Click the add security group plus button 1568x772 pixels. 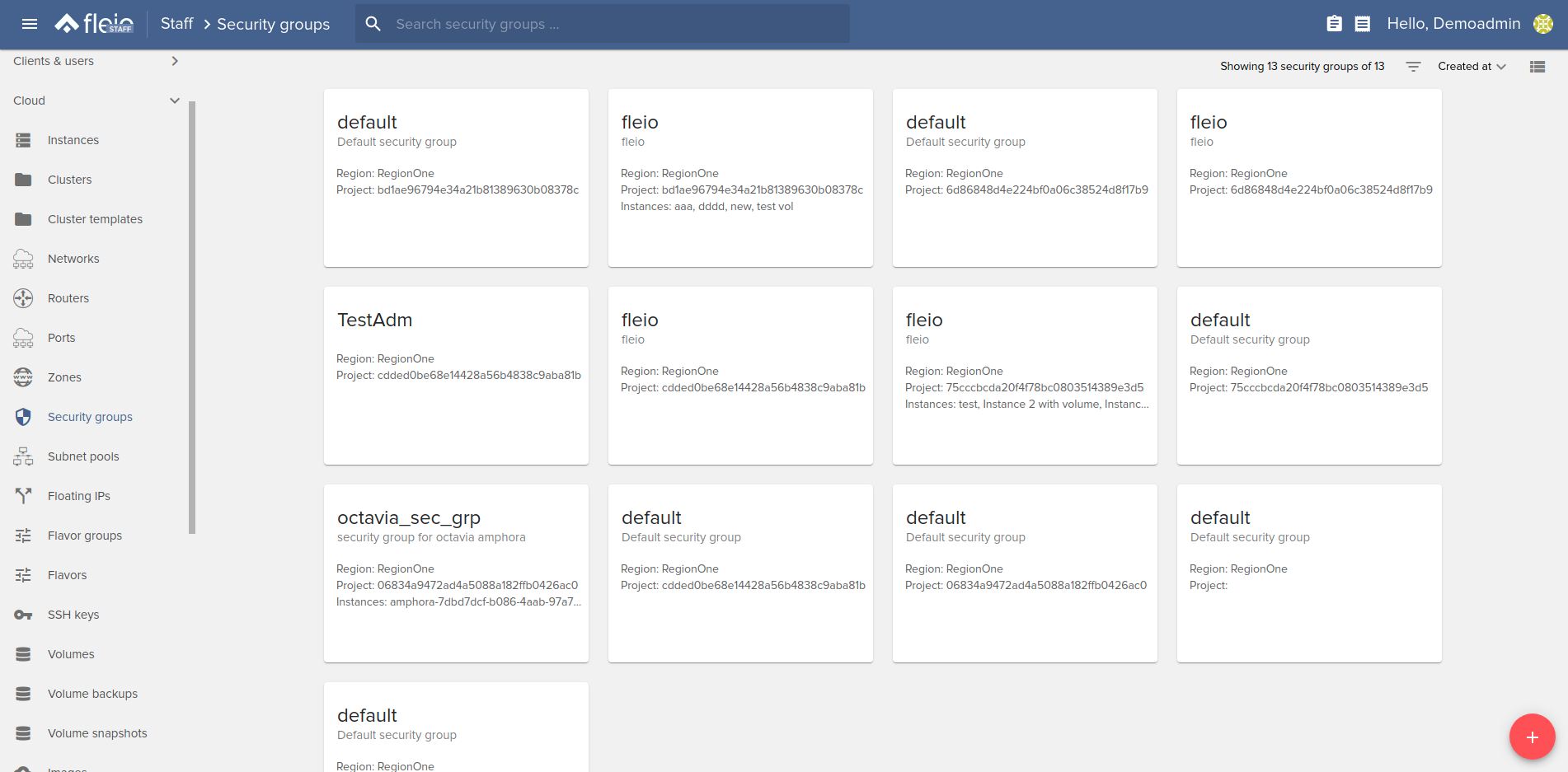pyautogui.click(x=1532, y=736)
